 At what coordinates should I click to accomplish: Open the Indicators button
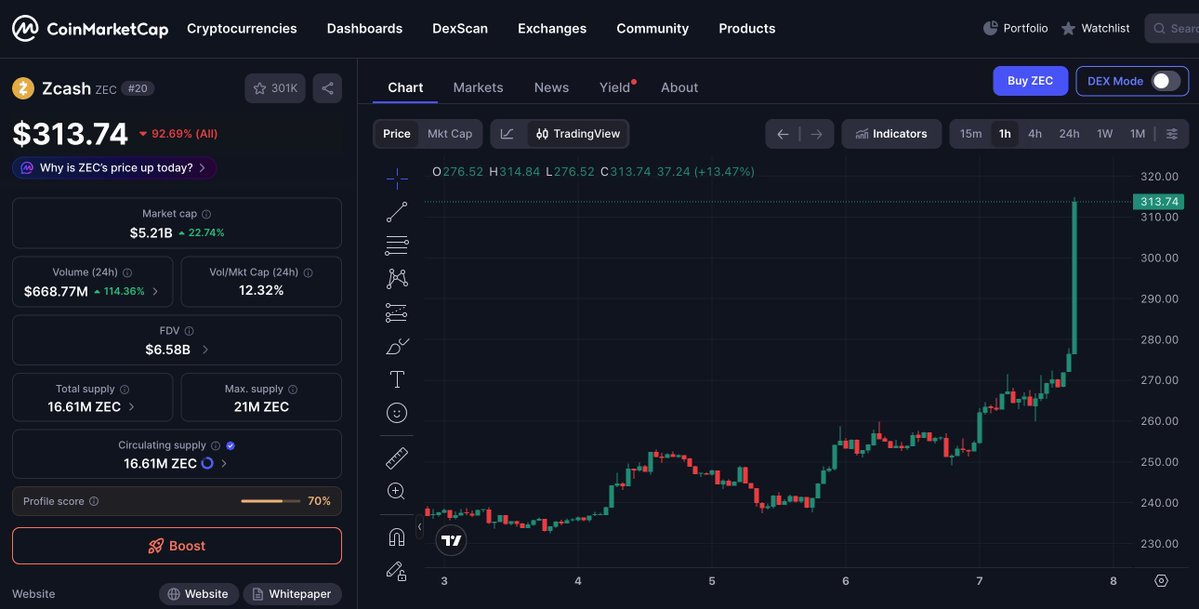[891, 134]
